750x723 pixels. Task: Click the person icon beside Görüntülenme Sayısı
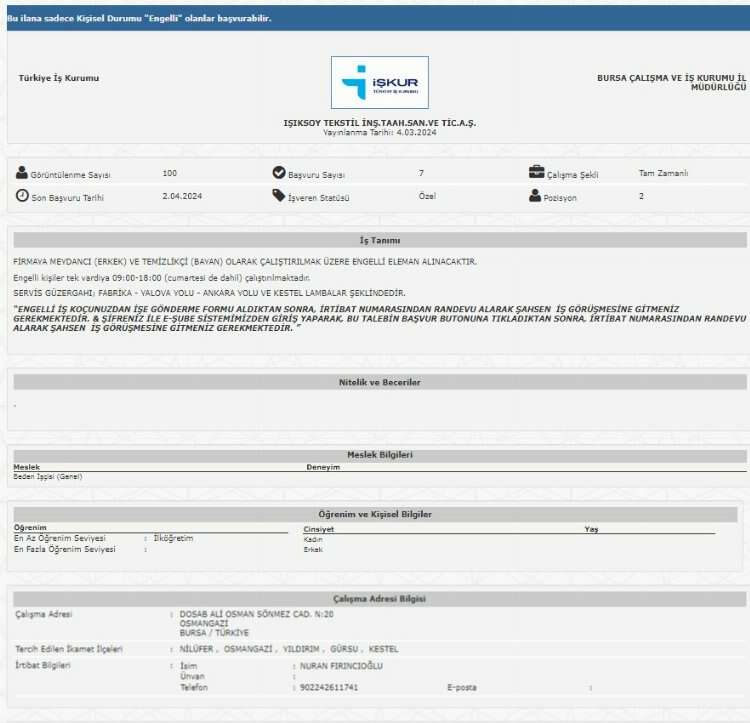point(22,173)
